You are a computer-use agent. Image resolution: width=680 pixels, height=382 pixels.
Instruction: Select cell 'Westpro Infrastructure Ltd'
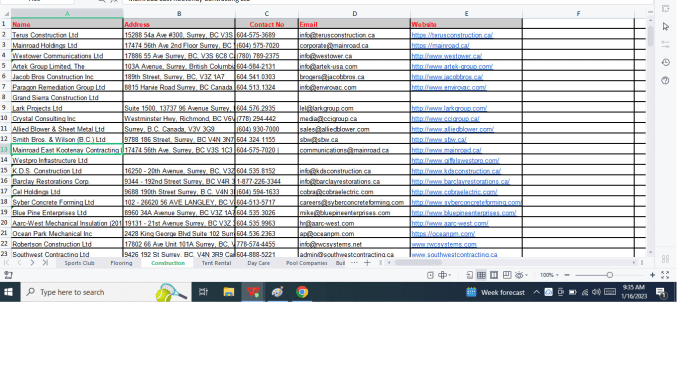(67, 160)
